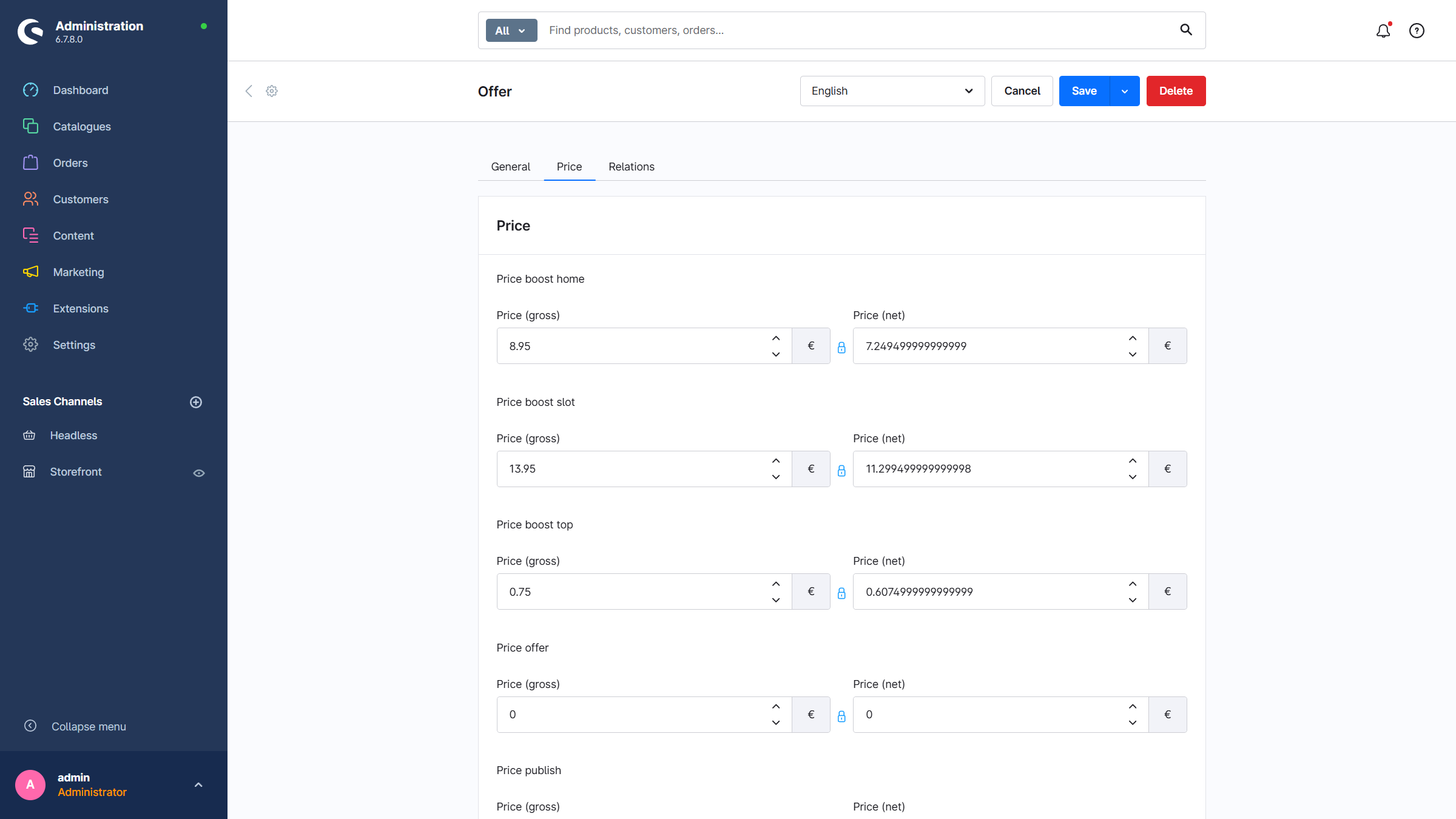Image resolution: width=1456 pixels, height=819 pixels.
Task: Switch to the General tab
Action: coord(510,167)
